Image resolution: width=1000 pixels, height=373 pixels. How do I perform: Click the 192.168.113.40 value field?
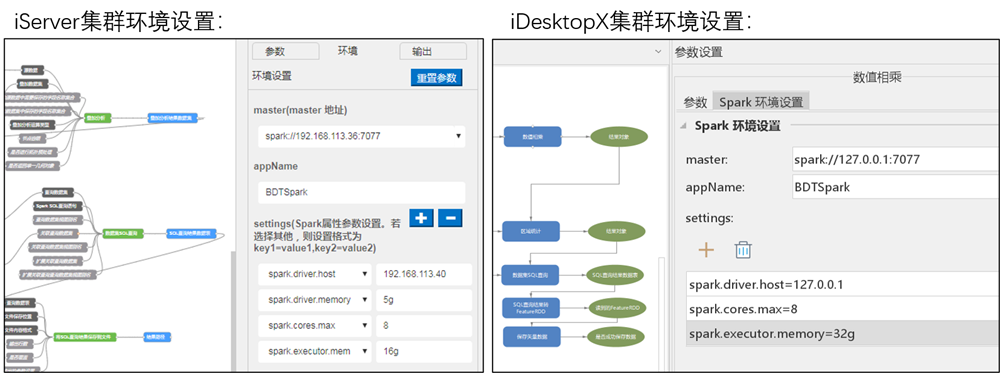(424, 274)
